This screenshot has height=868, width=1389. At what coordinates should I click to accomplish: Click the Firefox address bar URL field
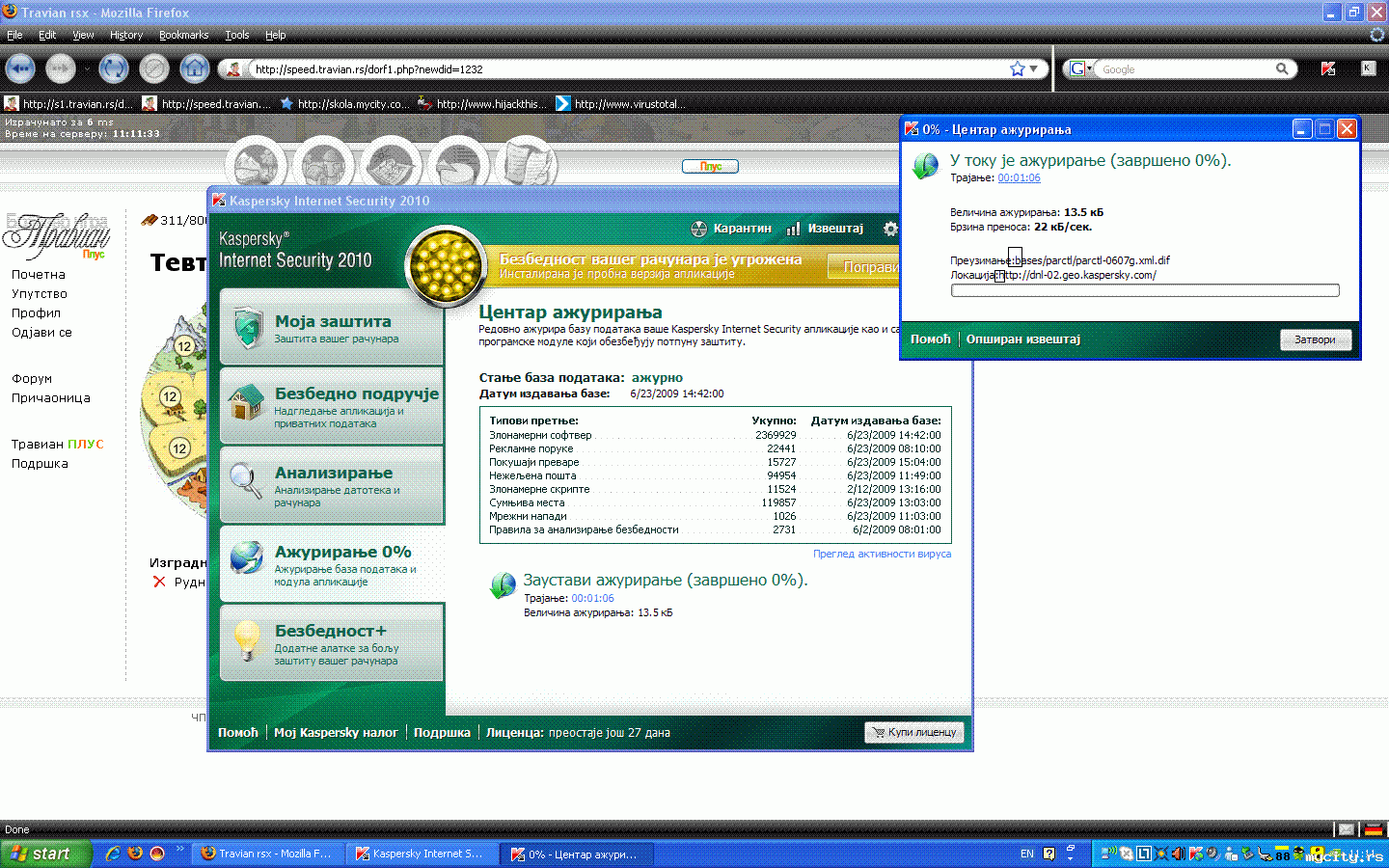tap(627, 69)
